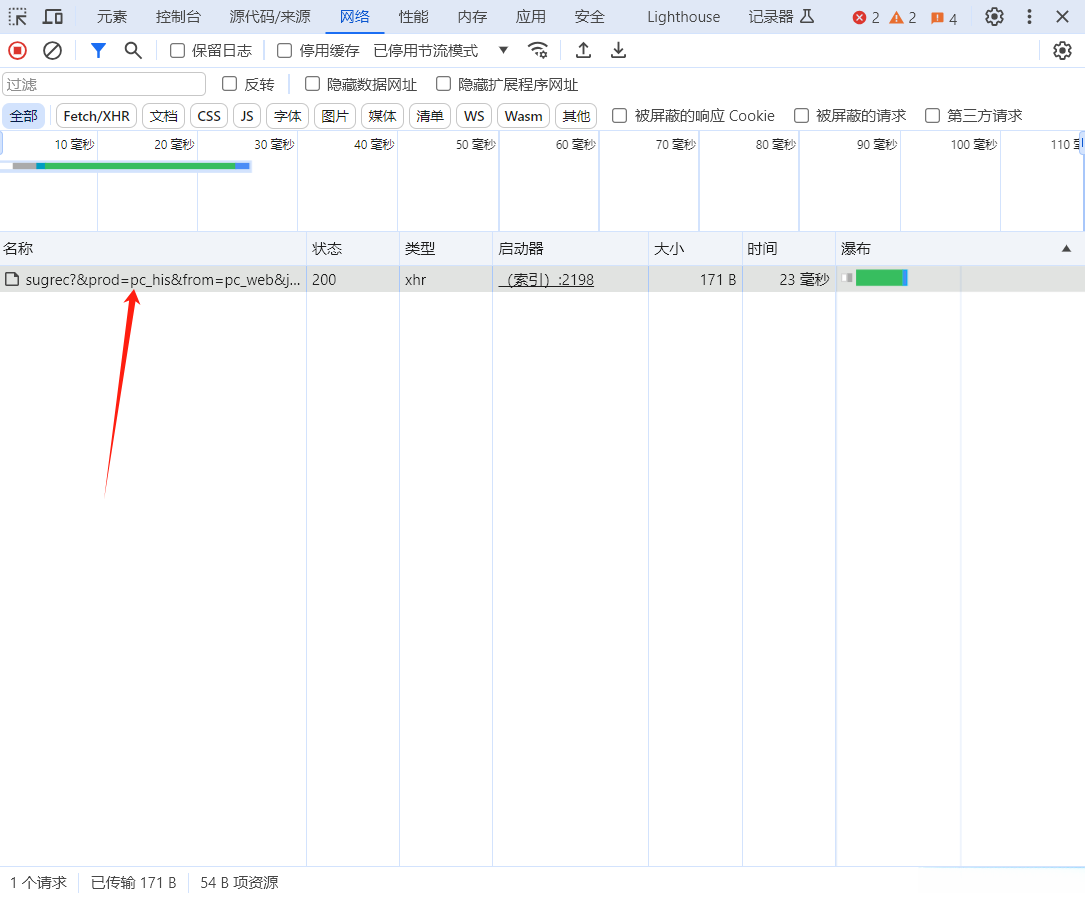Tick the 被屏蔽的响应 Cookie checkbox
This screenshot has width=1085, height=899.
[x=620, y=116]
